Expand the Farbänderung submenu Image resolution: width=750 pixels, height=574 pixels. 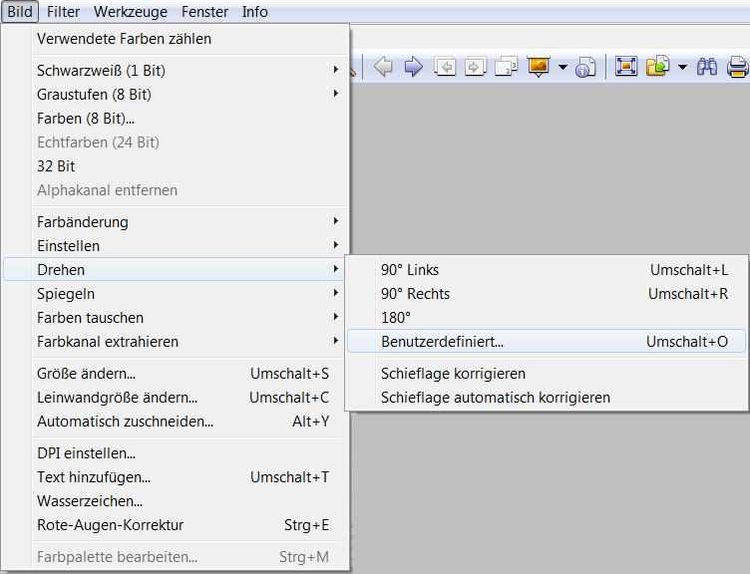(x=175, y=222)
